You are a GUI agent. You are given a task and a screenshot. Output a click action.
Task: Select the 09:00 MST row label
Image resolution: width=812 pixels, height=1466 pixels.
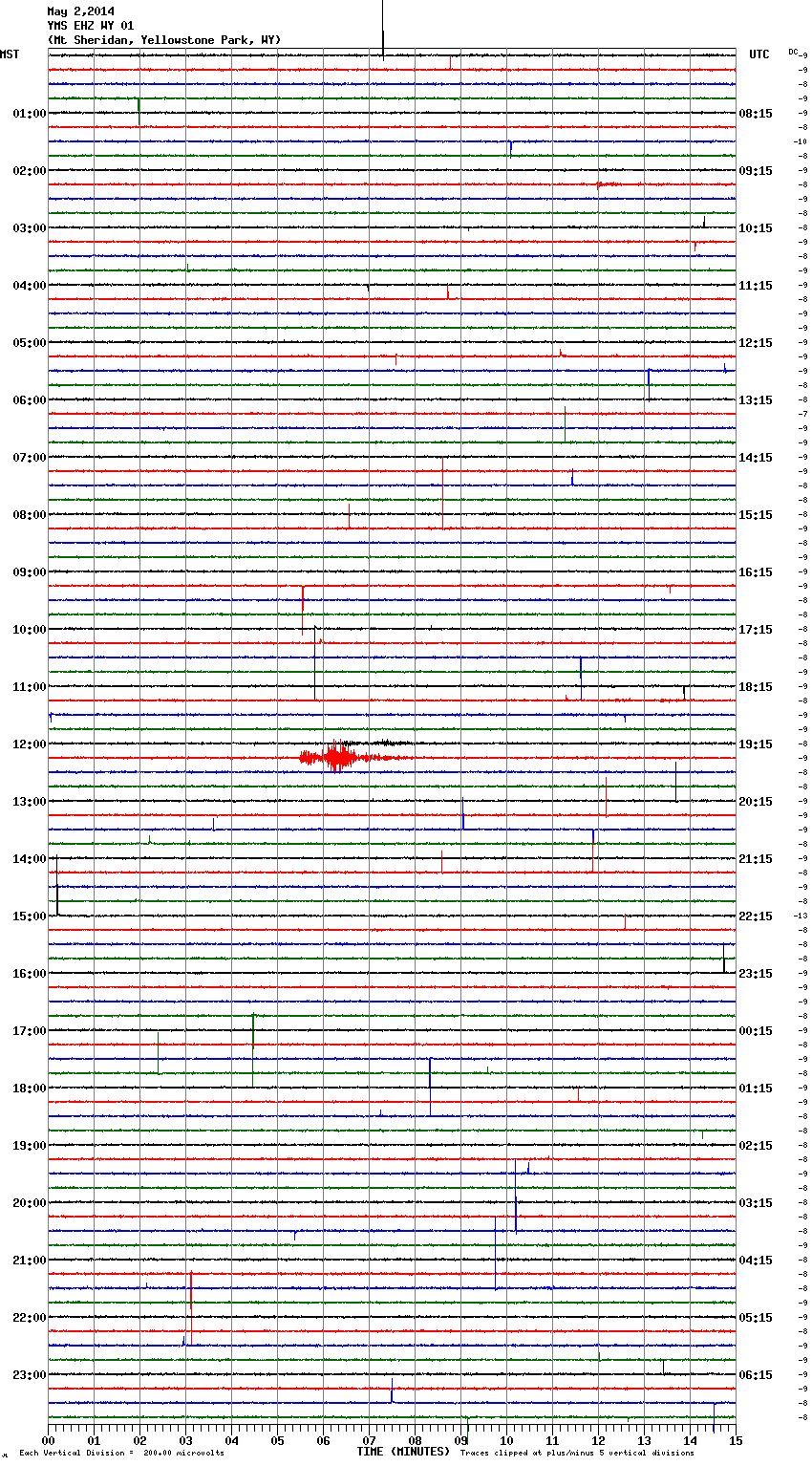(x=30, y=572)
